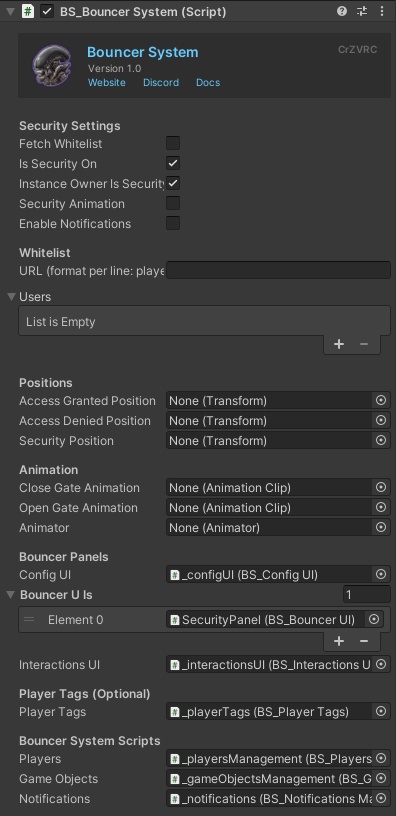The width and height of the screenshot is (396, 816).
Task: Open object picker for Interactions UI
Action: pyautogui.click(x=381, y=664)
